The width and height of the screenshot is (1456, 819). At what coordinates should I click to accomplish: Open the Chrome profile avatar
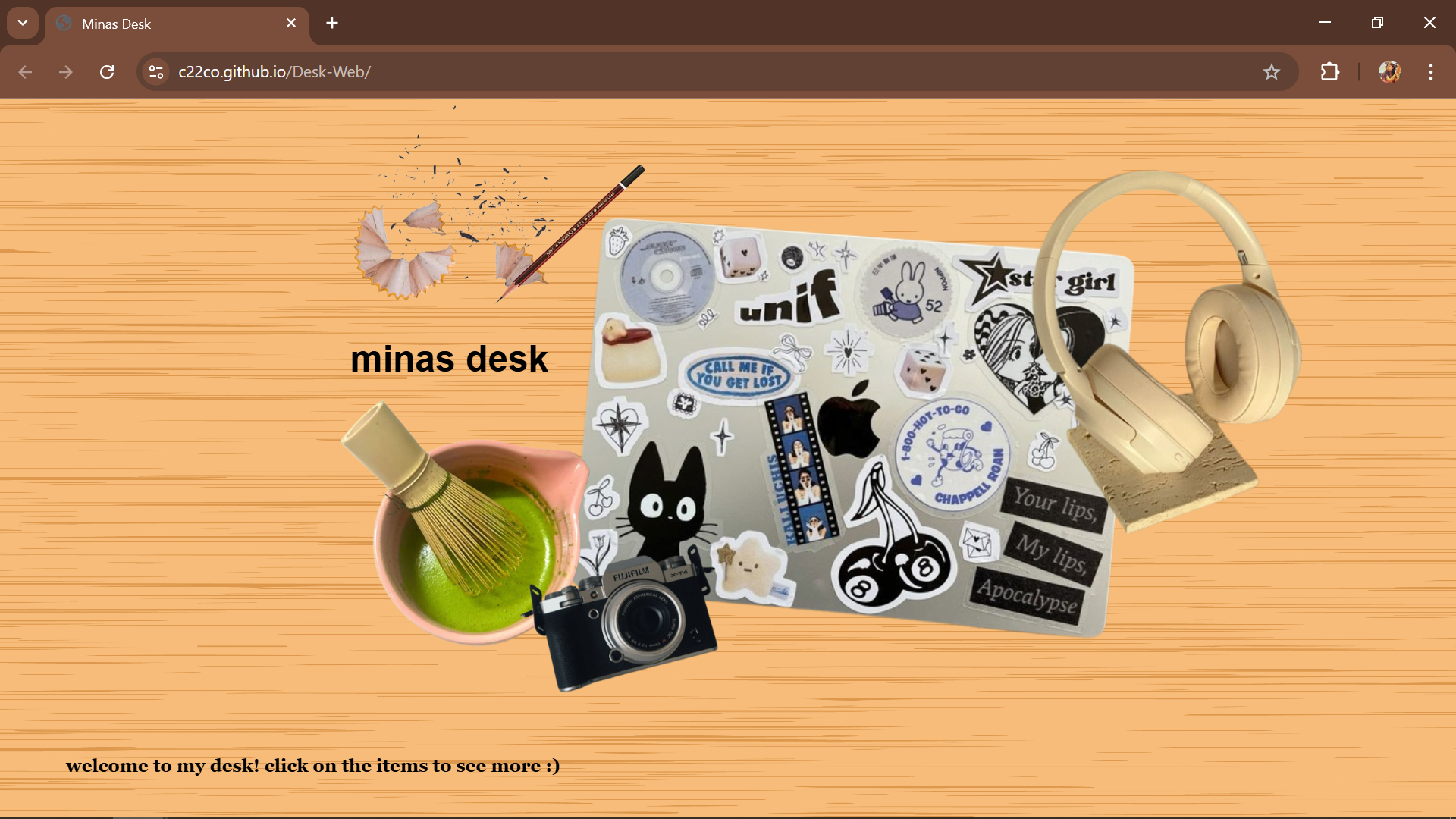tap(1390, 72)
